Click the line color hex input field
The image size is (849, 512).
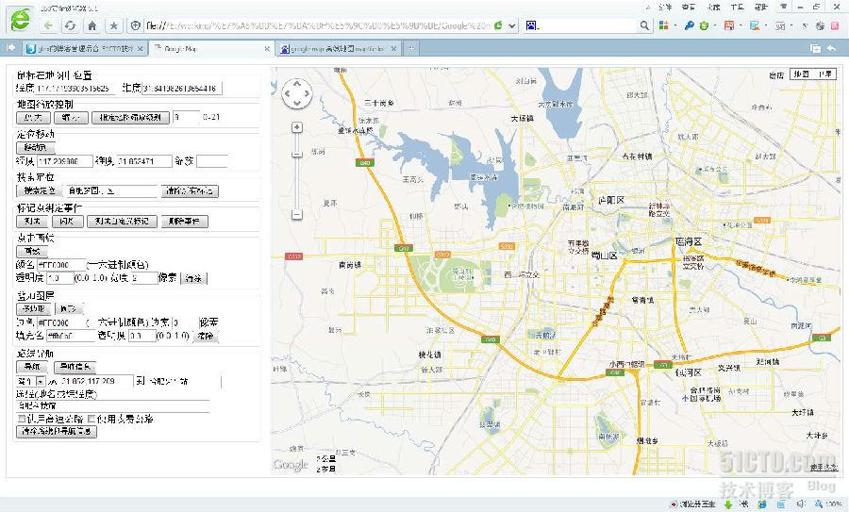tap(60, 264)
